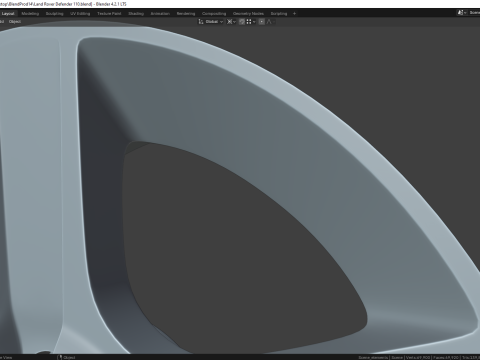Image resolution: width=480 pixels, height=360 pixels.
Task: Open the Sculpting workspace tab
Action: point(54,14)
